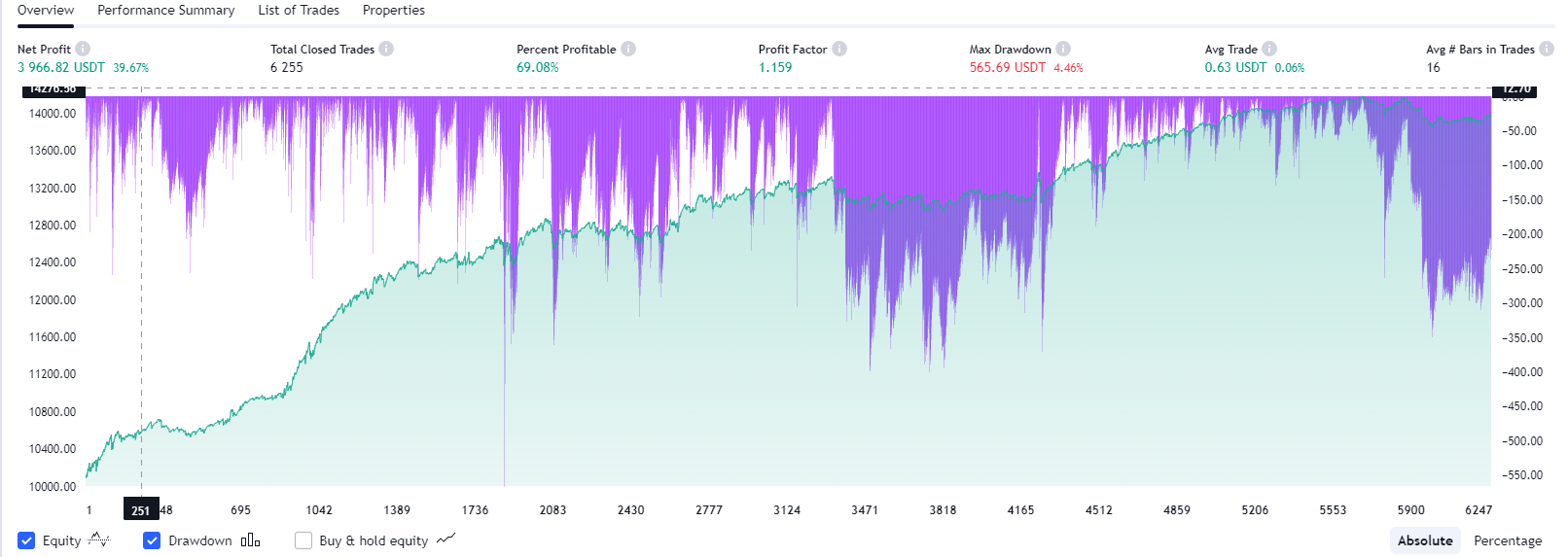This screenshot has width=1568, height=557.
Task: Enable the Buy & hold equity checkbox
Action: 303,540
